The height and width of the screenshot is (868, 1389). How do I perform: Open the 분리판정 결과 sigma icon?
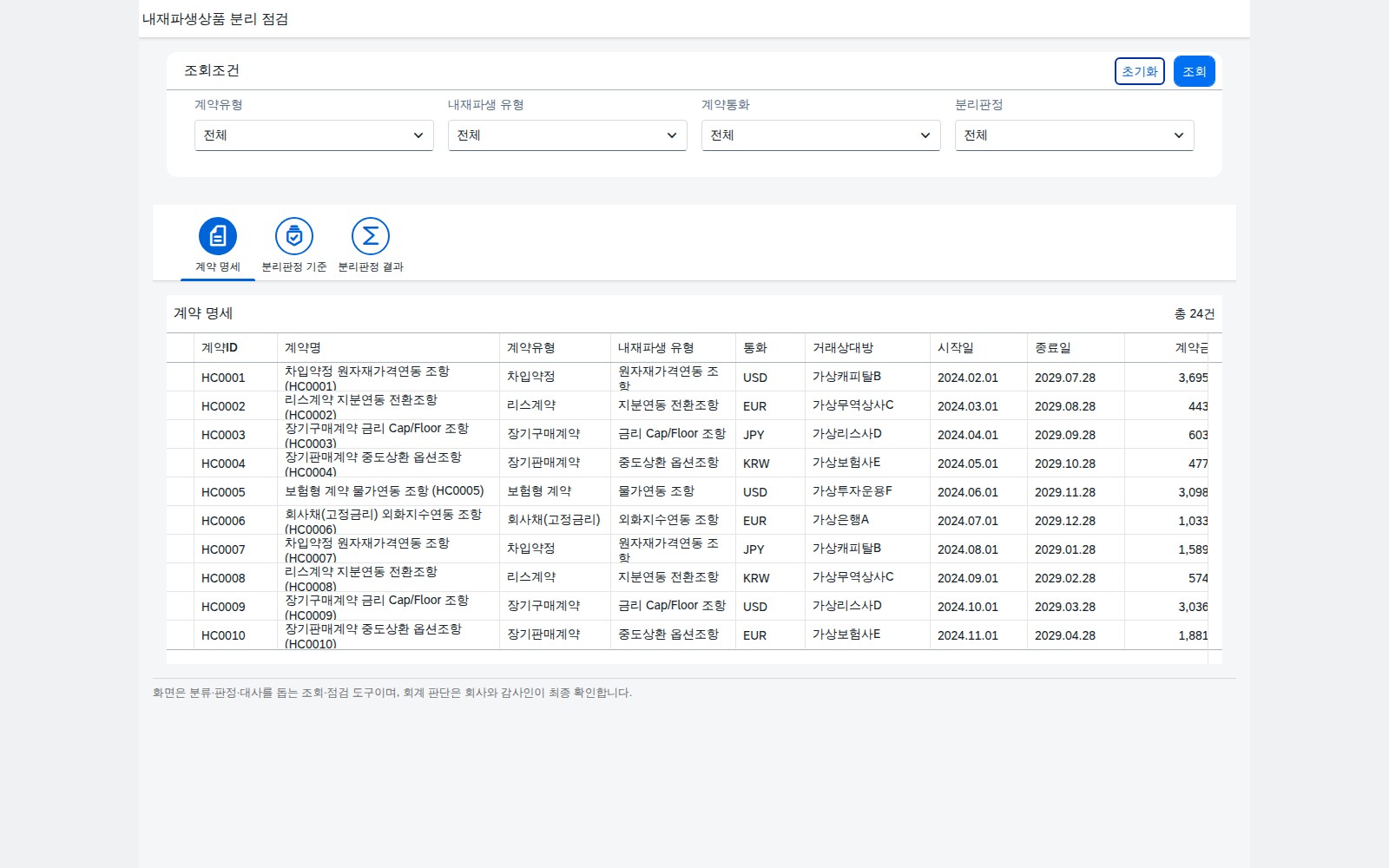(x=371, y=236)
